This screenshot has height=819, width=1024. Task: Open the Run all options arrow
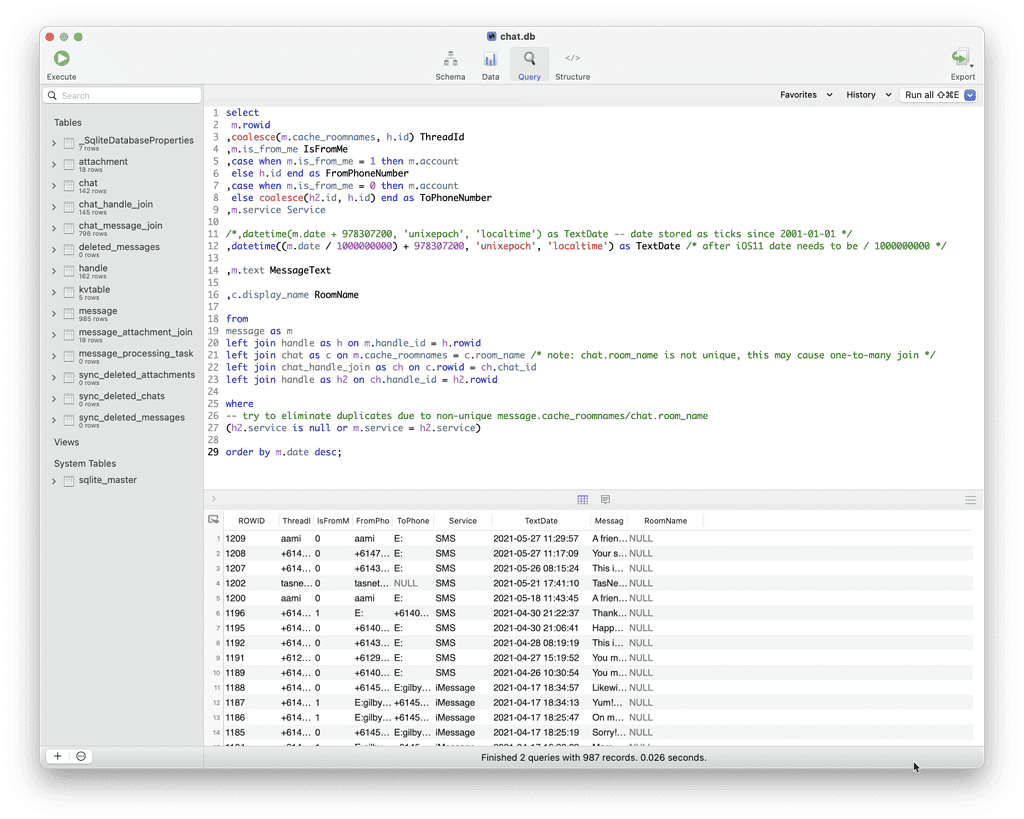[970, 95]
